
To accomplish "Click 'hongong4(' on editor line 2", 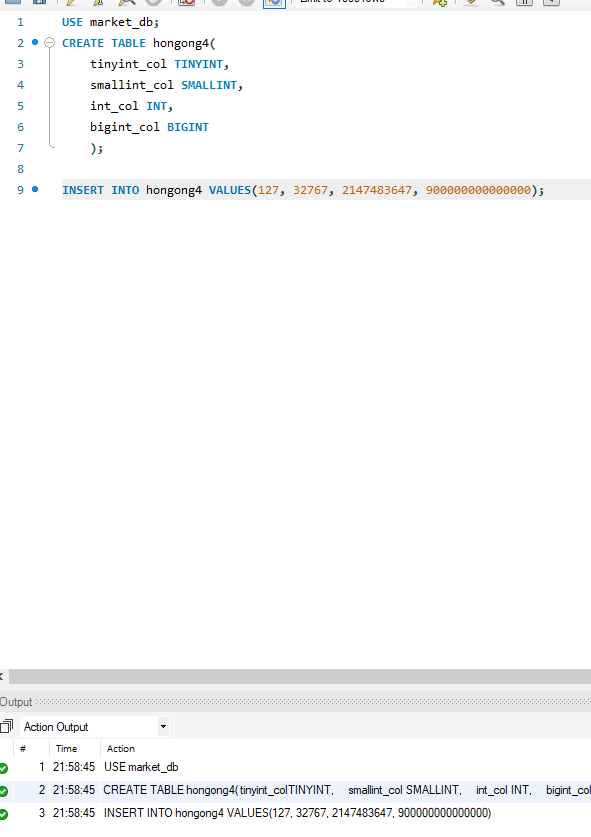I will coord(184,43).
